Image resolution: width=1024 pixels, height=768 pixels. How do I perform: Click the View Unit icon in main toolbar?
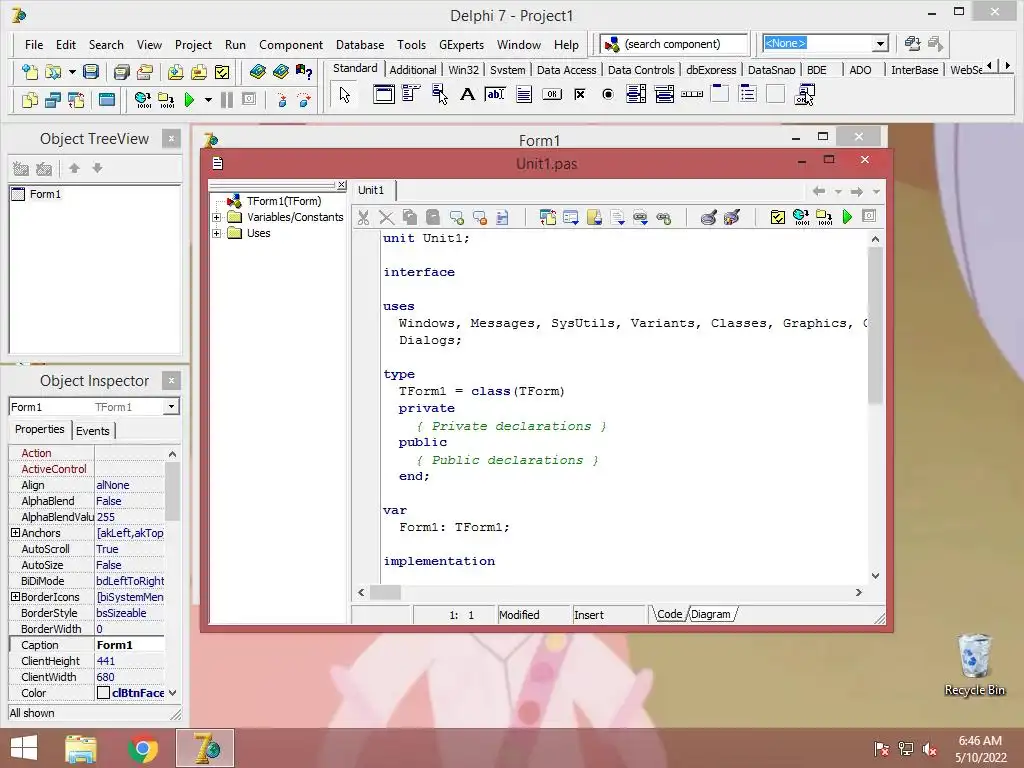click(29, 100)
